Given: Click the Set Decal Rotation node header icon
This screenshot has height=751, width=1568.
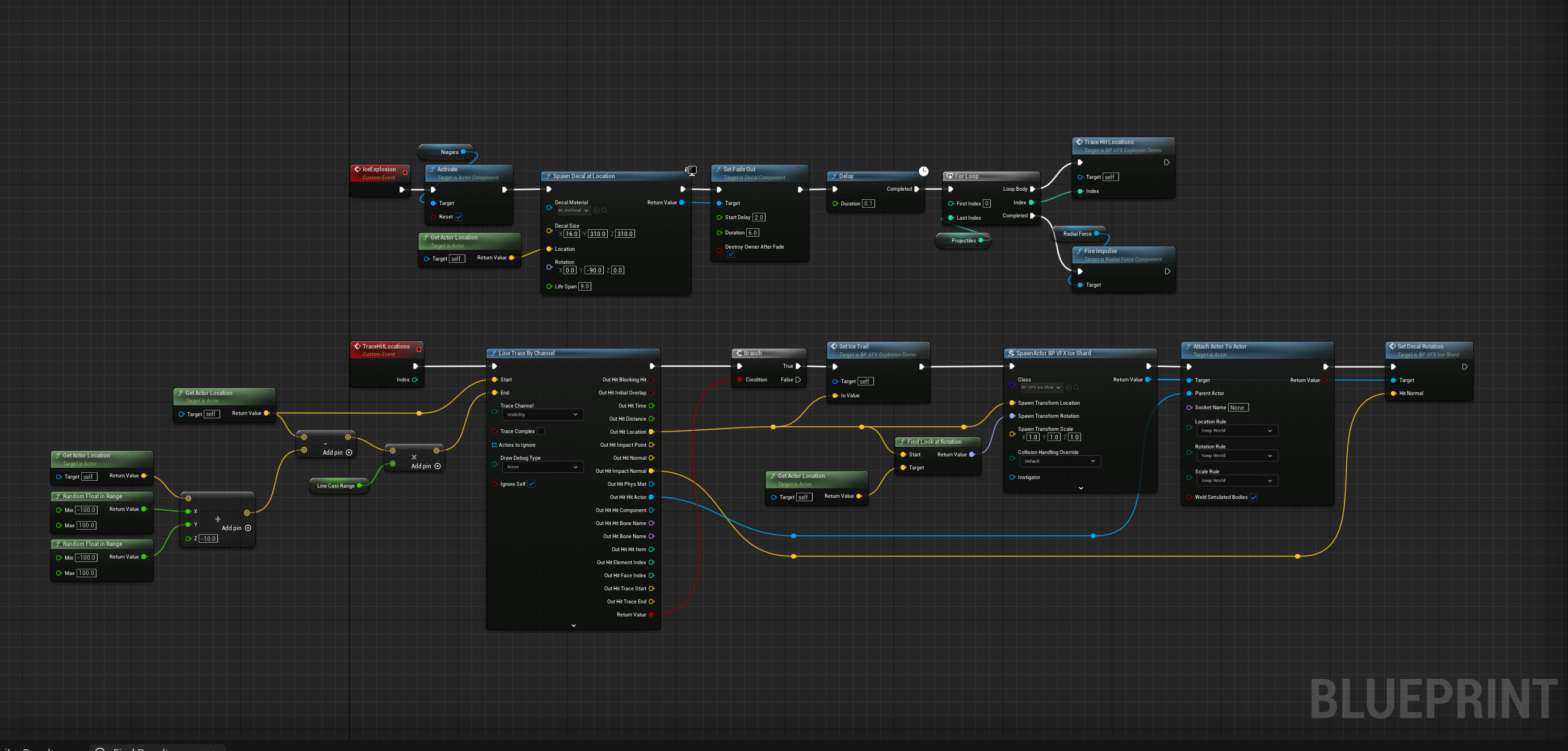Looking at the screenshot, I should [1393, 346].
